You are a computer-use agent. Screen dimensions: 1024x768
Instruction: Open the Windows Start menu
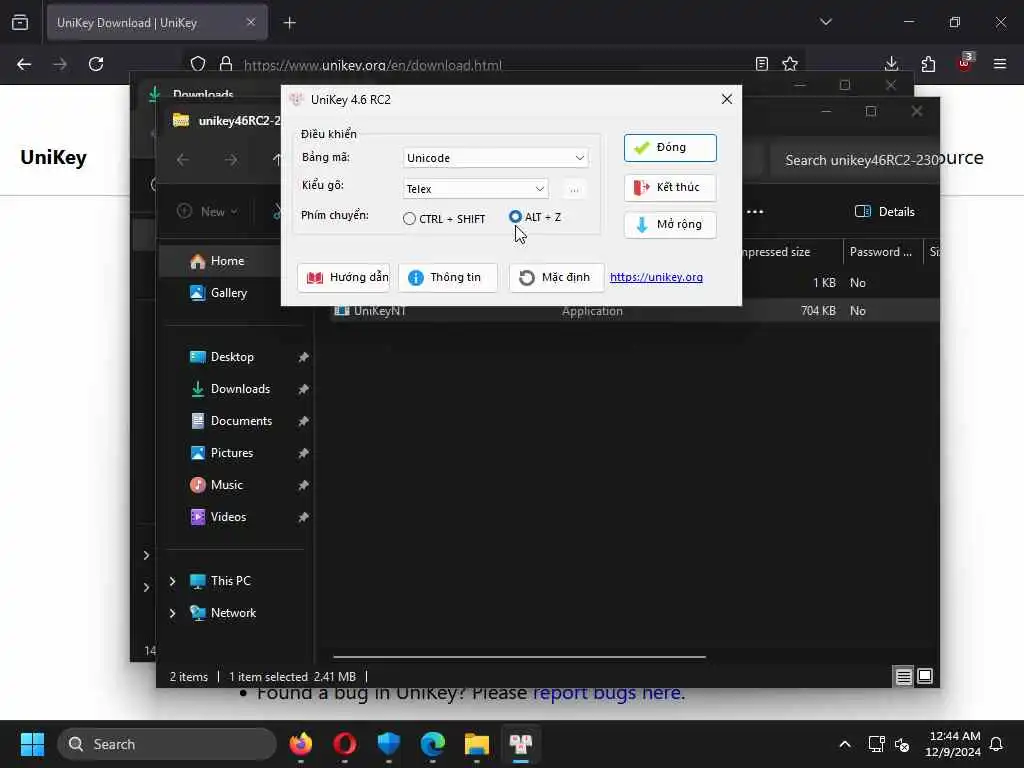click(x=32, y=744)
